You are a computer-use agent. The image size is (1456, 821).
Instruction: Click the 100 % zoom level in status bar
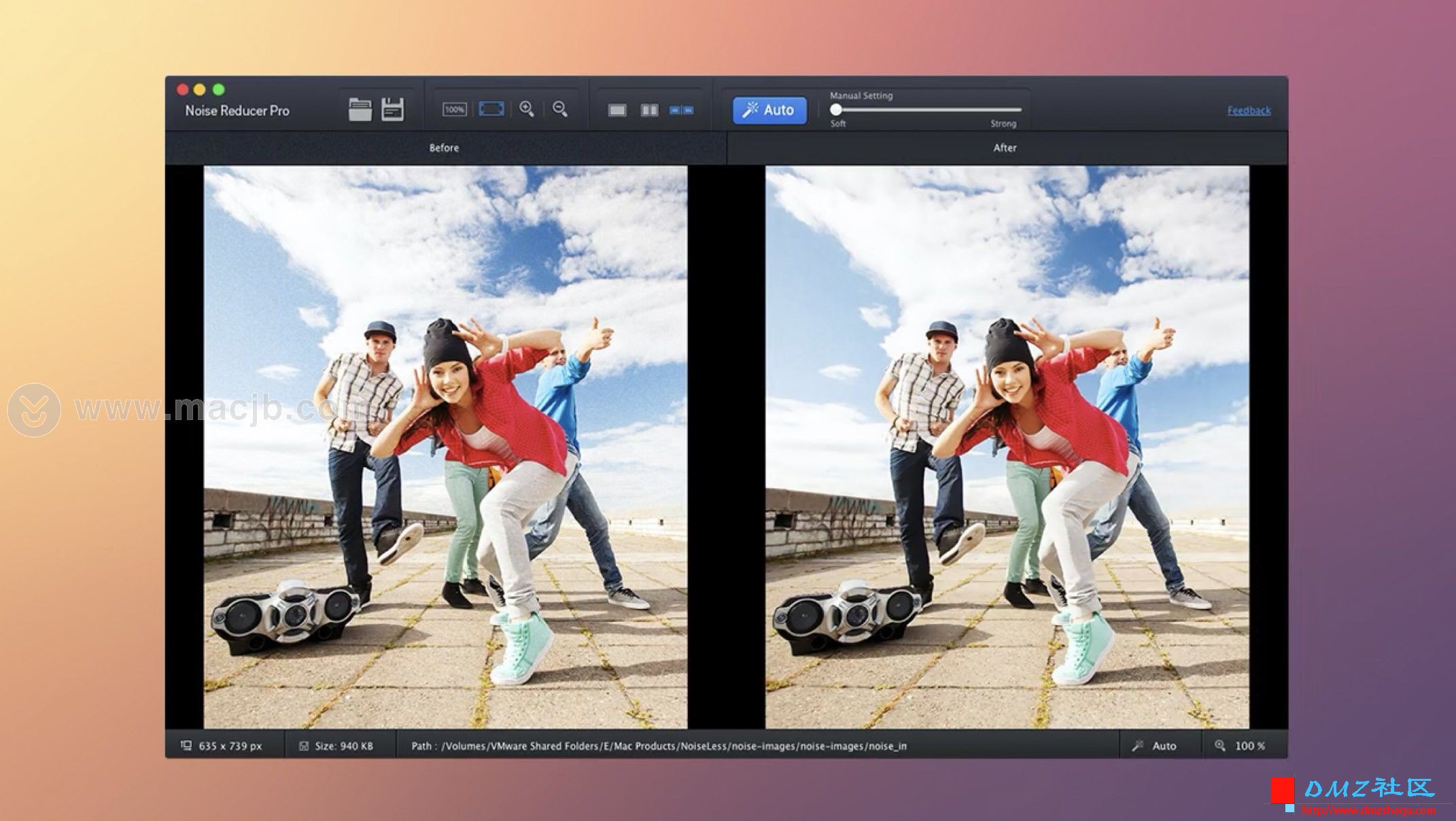coord(1250,746)
